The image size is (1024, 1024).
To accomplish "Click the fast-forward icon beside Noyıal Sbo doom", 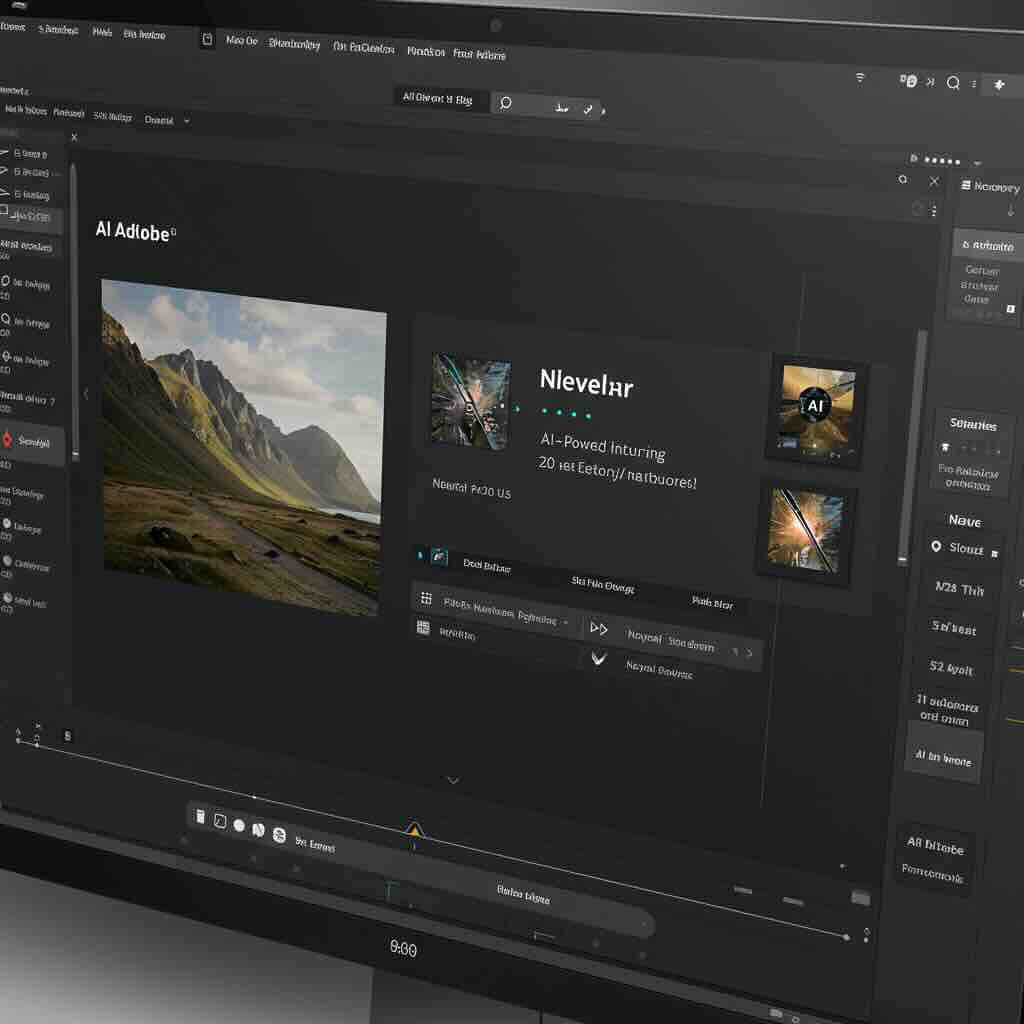I will pyautogui.click(x=598, y=628).
